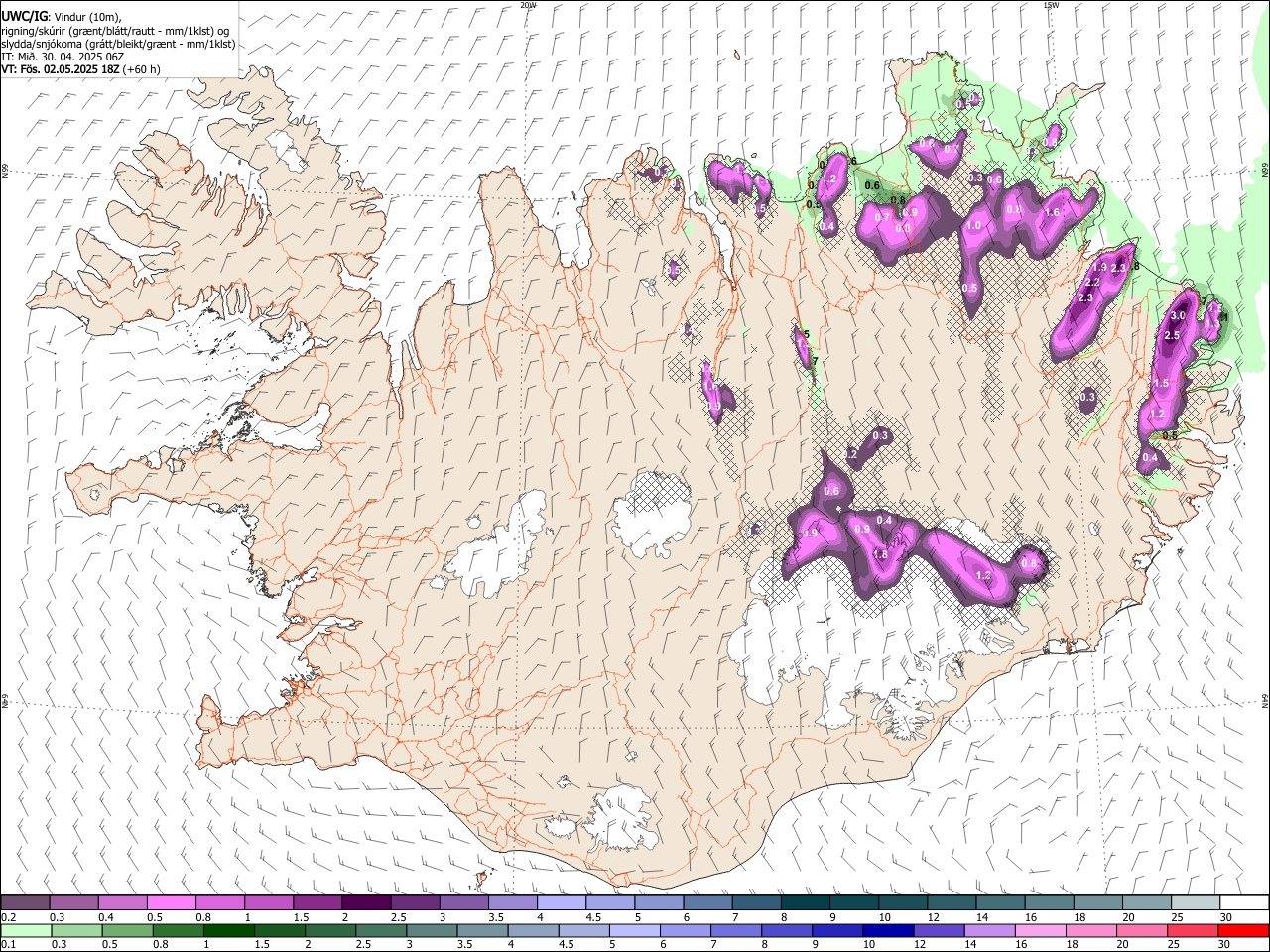Pick the pale grey top-row swatch from 25 to 30
Image resolution: width=1270 pixels, height=952 pixels.
coord(1197,902)
